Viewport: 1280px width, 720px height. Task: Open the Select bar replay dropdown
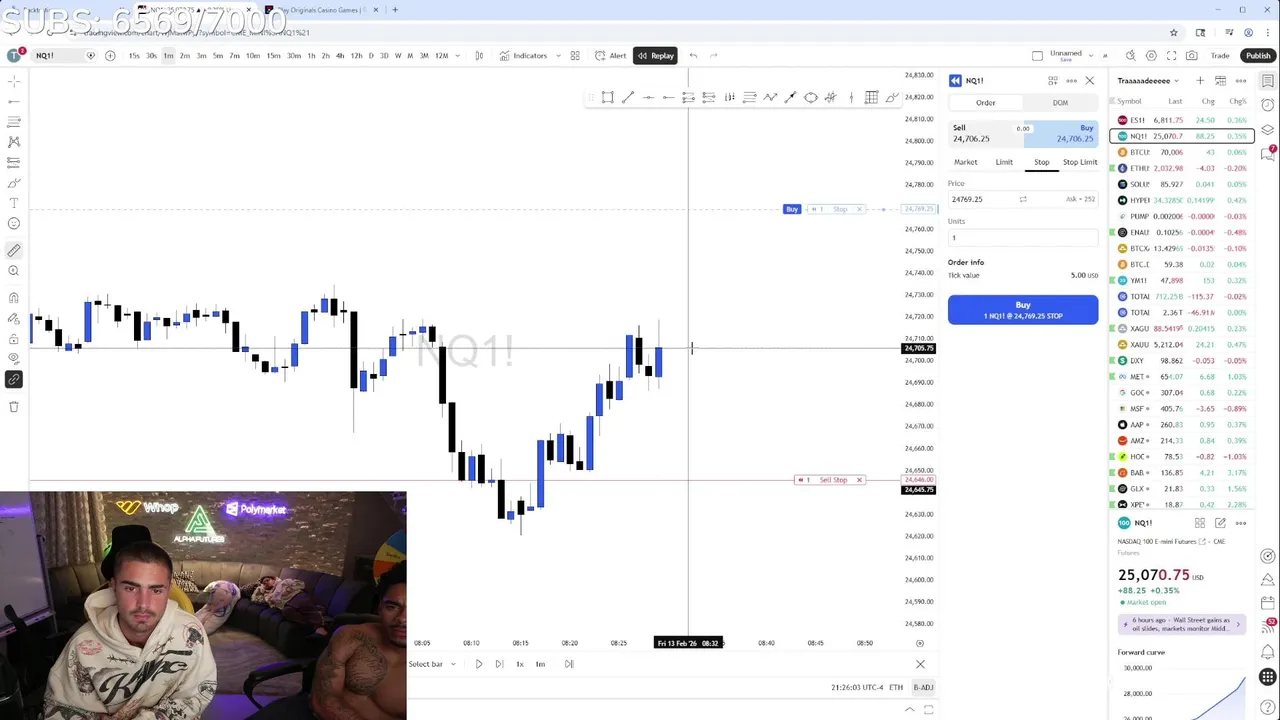click(432, 664)
